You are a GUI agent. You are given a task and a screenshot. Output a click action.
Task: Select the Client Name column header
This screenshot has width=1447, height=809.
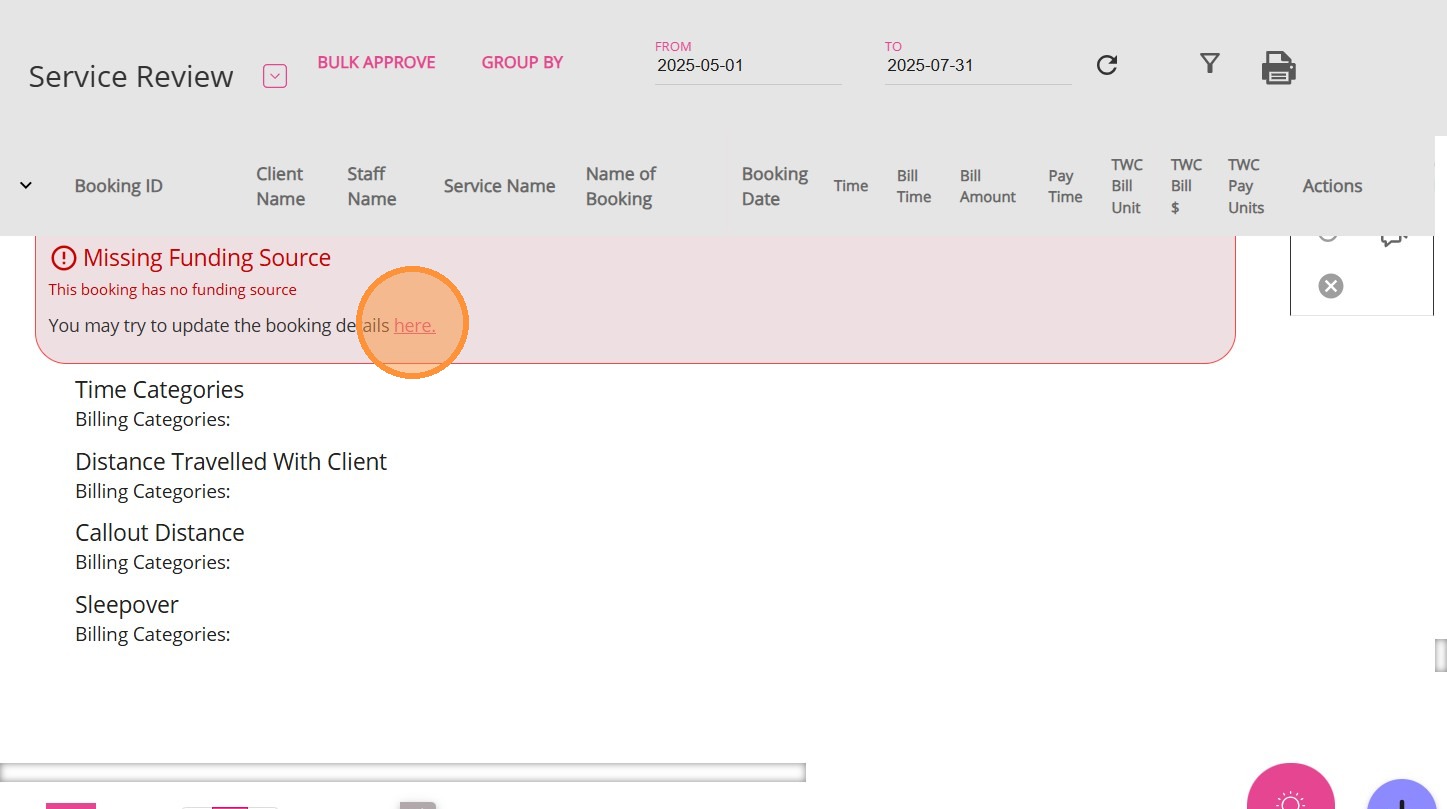pos(280,186)
